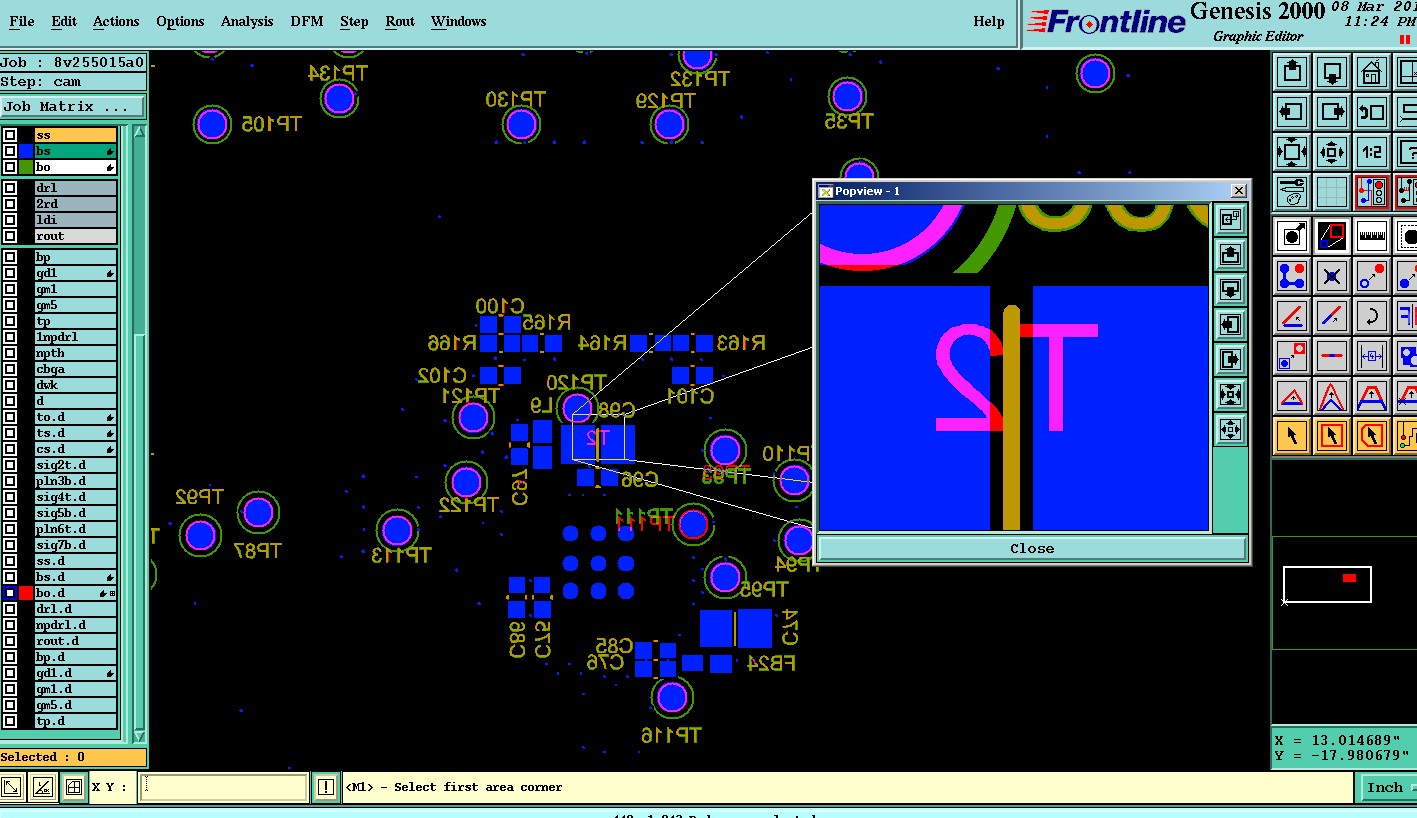Select the single triangle arrow tool in the A-shape row

1292,396
